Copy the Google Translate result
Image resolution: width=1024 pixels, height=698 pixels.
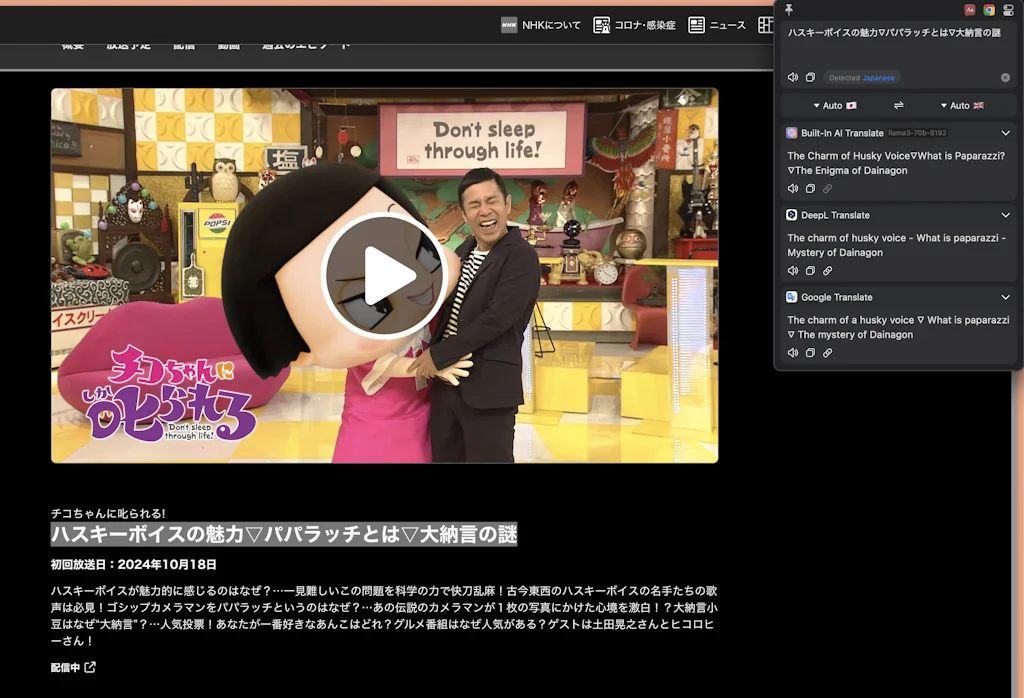pos(810,353)
